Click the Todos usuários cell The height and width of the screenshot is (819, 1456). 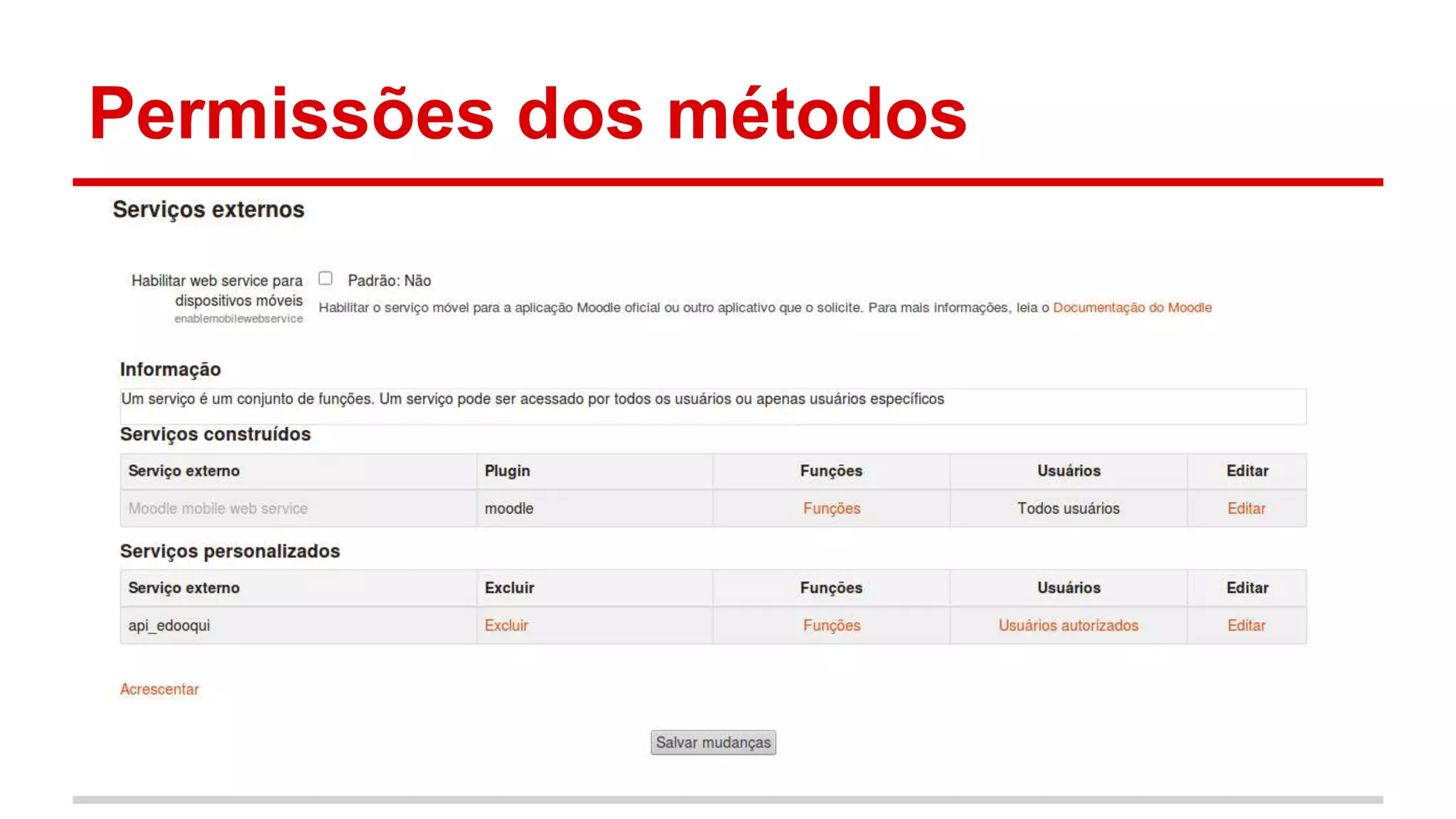click(1068, 508)
